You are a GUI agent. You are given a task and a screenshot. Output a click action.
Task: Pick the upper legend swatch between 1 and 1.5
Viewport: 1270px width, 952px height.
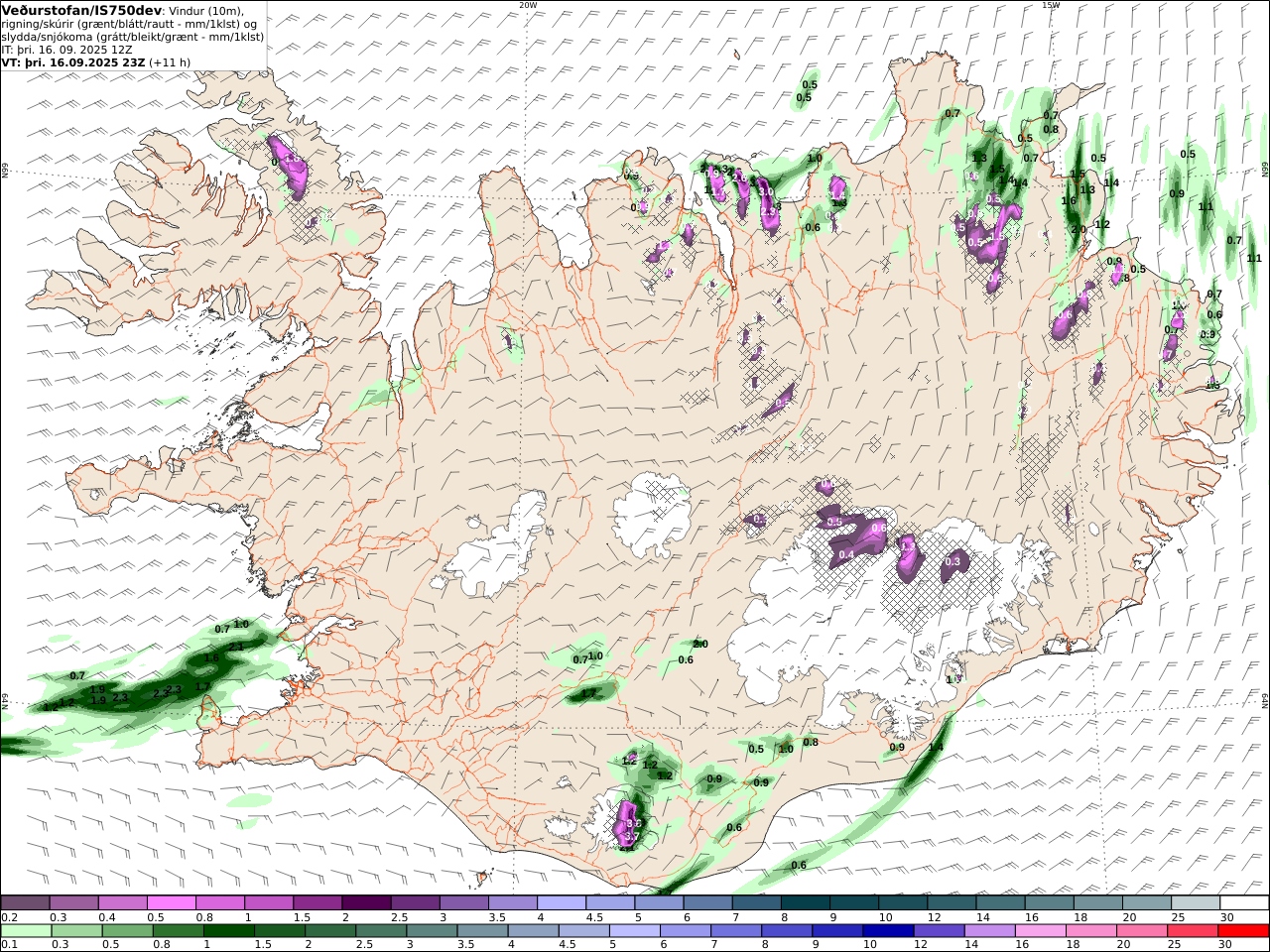click(269, 902)
